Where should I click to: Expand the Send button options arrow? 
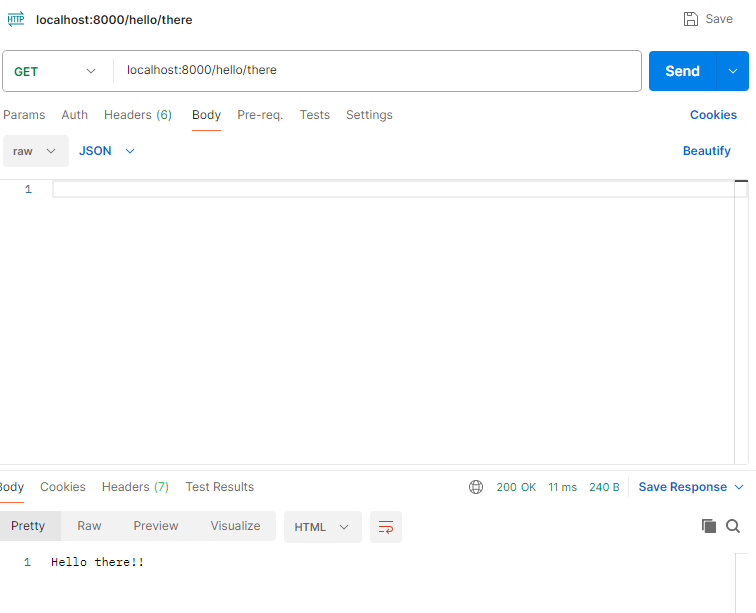(x=733, y=71)
